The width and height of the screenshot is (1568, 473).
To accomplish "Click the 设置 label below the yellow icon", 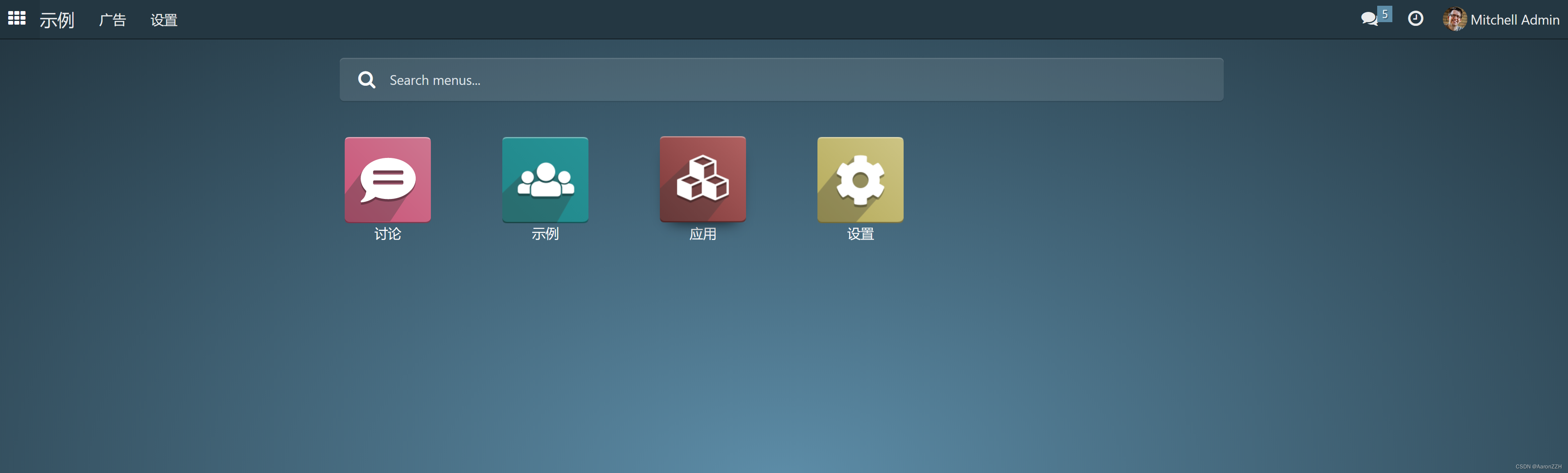I will click(860, 234).
